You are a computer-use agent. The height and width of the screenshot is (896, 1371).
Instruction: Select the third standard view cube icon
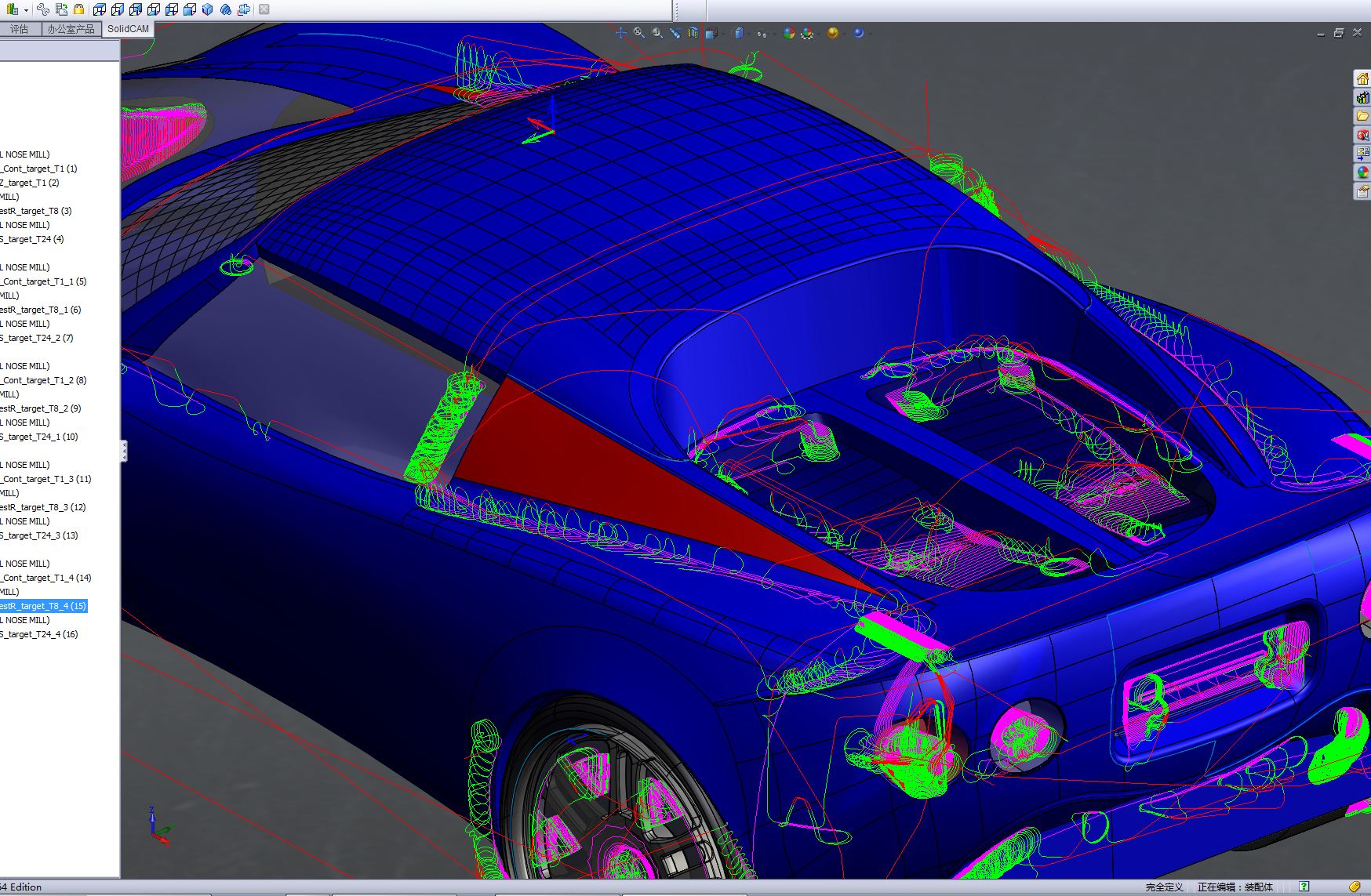click(136, 9)
